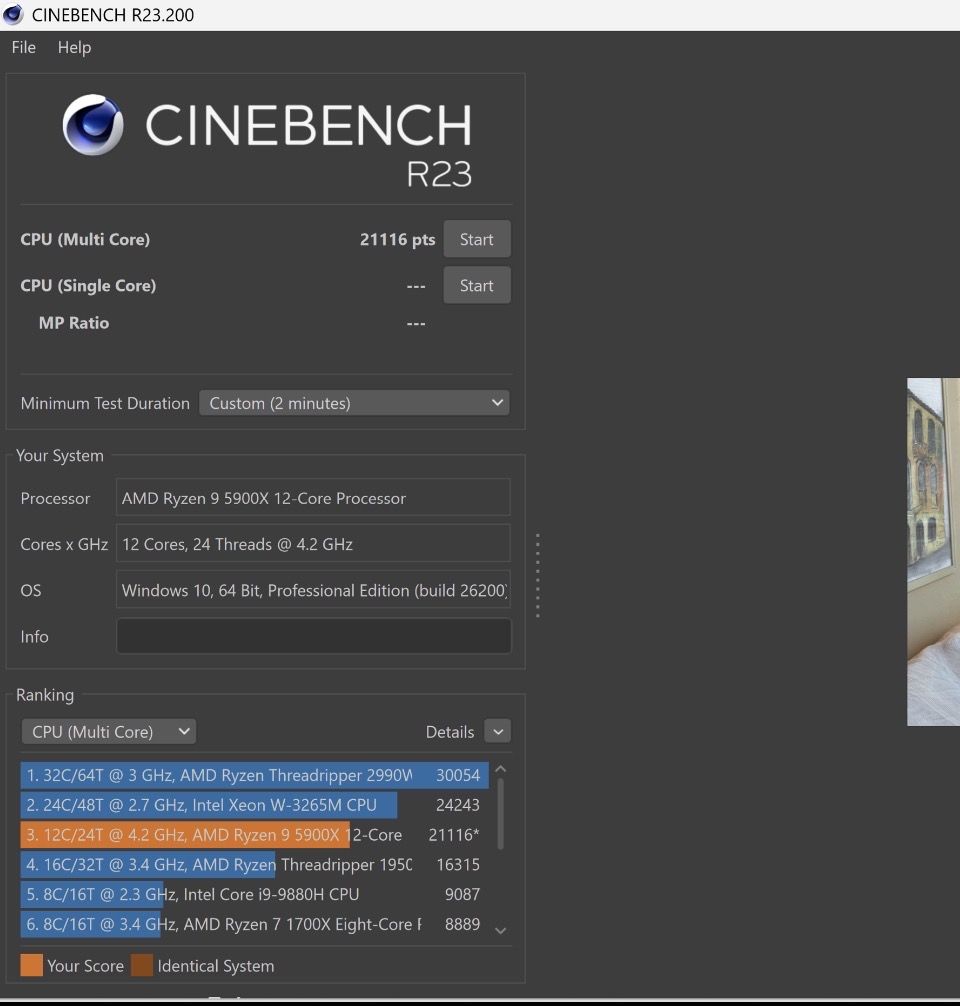The width and height of the screenshot is (960, 1006).
Task: Click the Cinebench sphere logo
Action: (93, 126)
